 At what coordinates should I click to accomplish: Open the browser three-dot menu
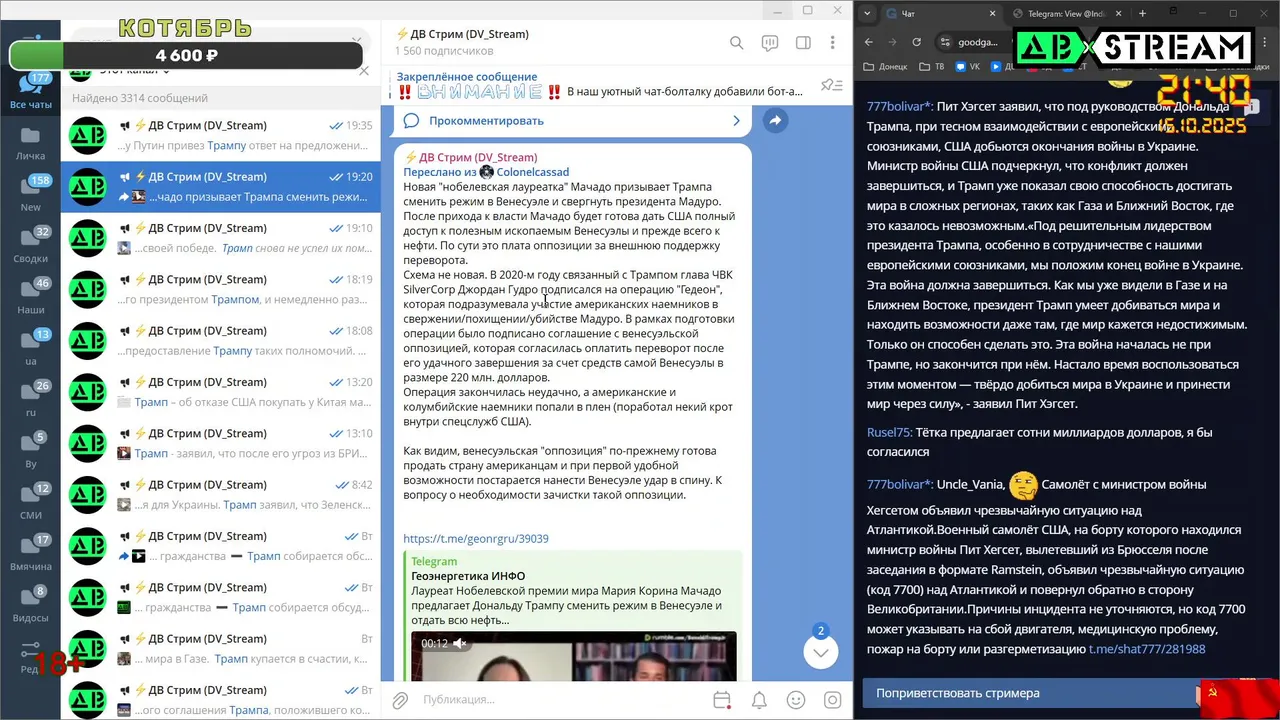[1263, 42]
